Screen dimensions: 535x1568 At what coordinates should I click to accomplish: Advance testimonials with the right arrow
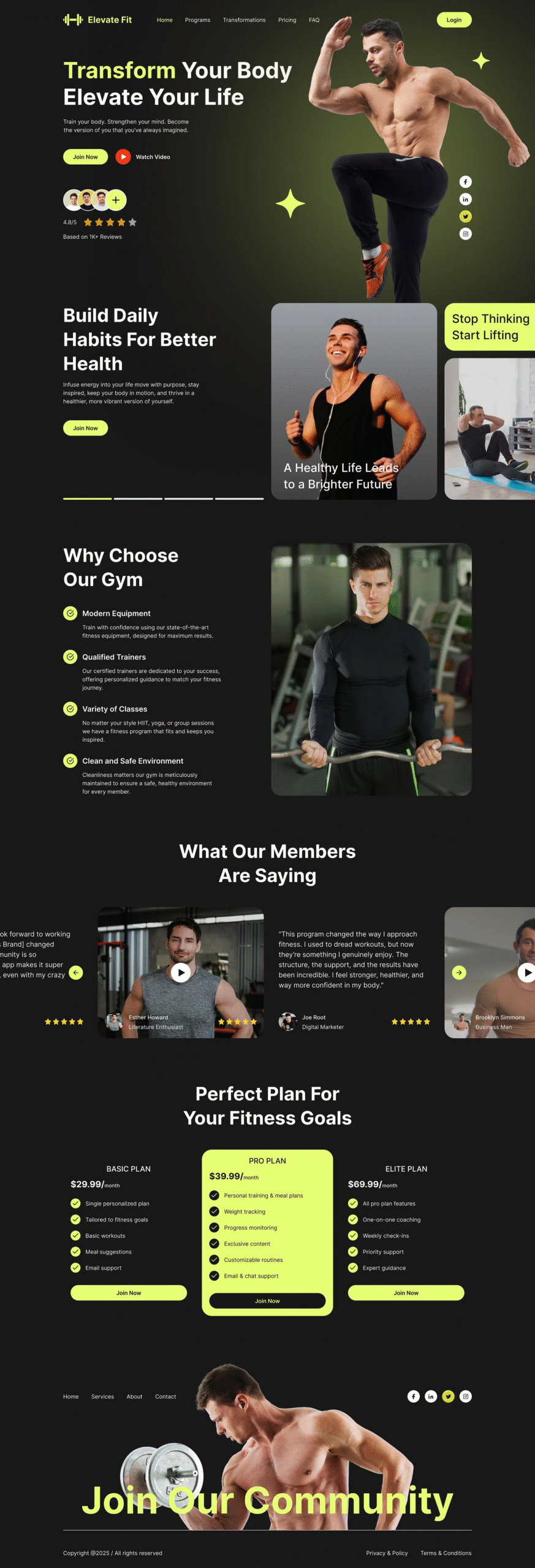[459, 973]
